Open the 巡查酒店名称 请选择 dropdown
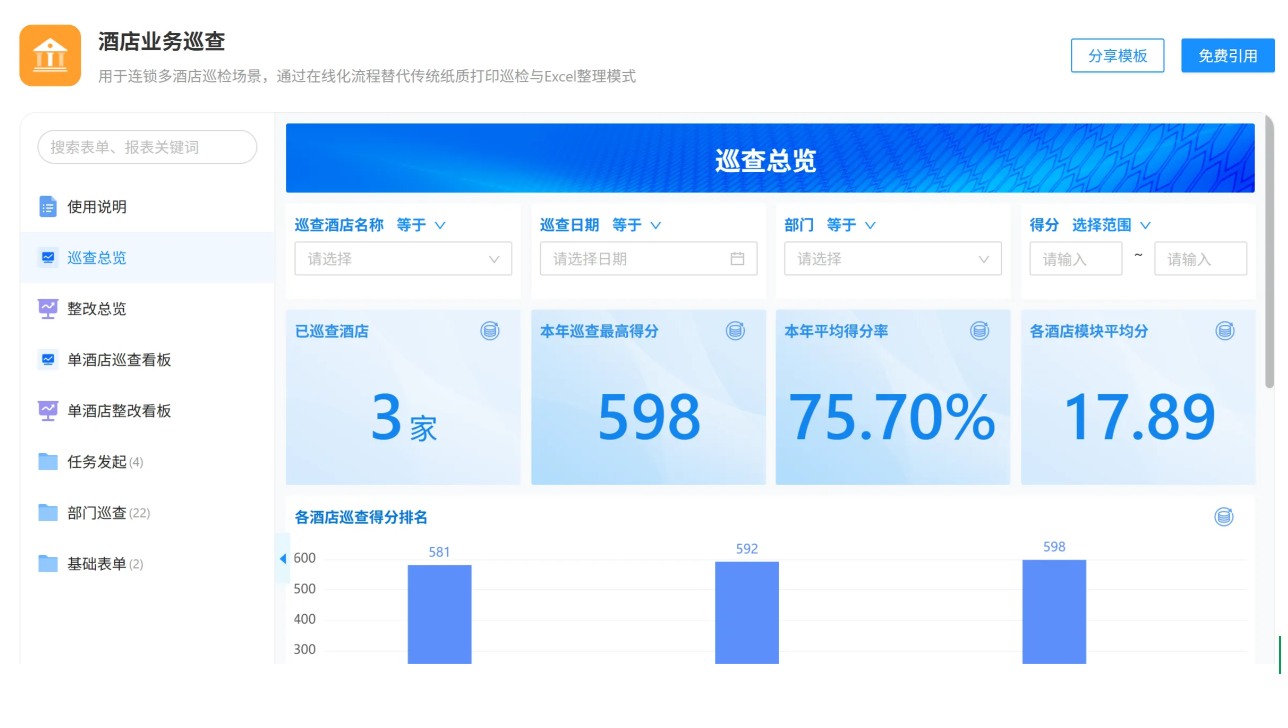Screen dimensions: 1288x728 click(403, 259)
